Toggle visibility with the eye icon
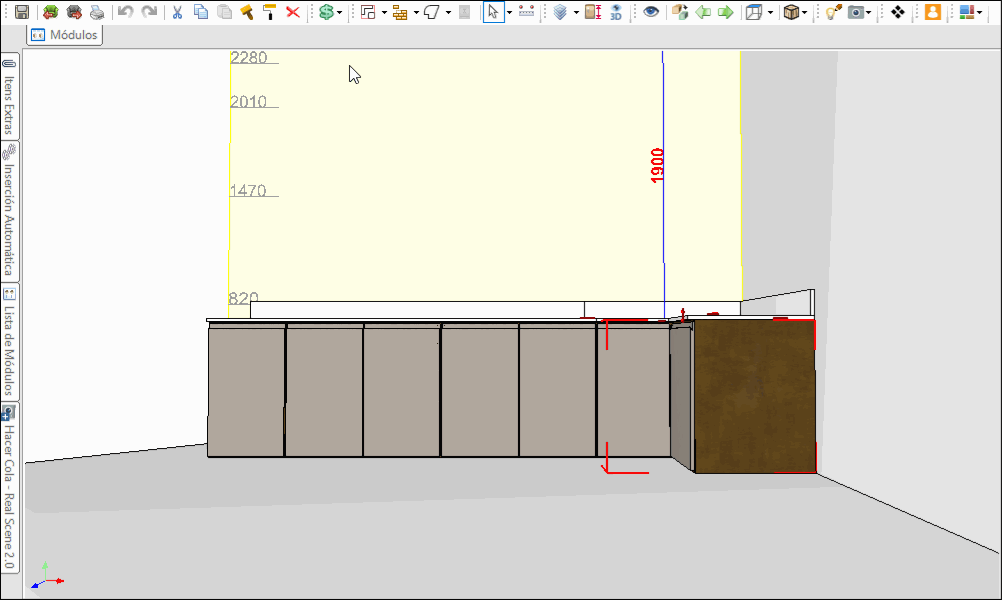 click(x=651, y=12)
